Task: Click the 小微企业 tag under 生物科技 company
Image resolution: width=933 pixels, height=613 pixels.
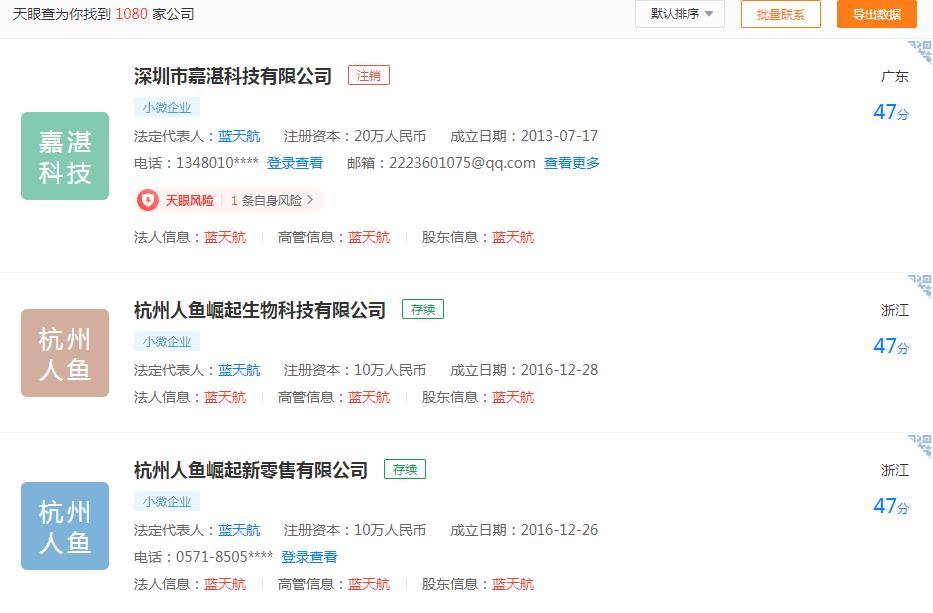Action: pyautogui.click(x=167, y=342)
